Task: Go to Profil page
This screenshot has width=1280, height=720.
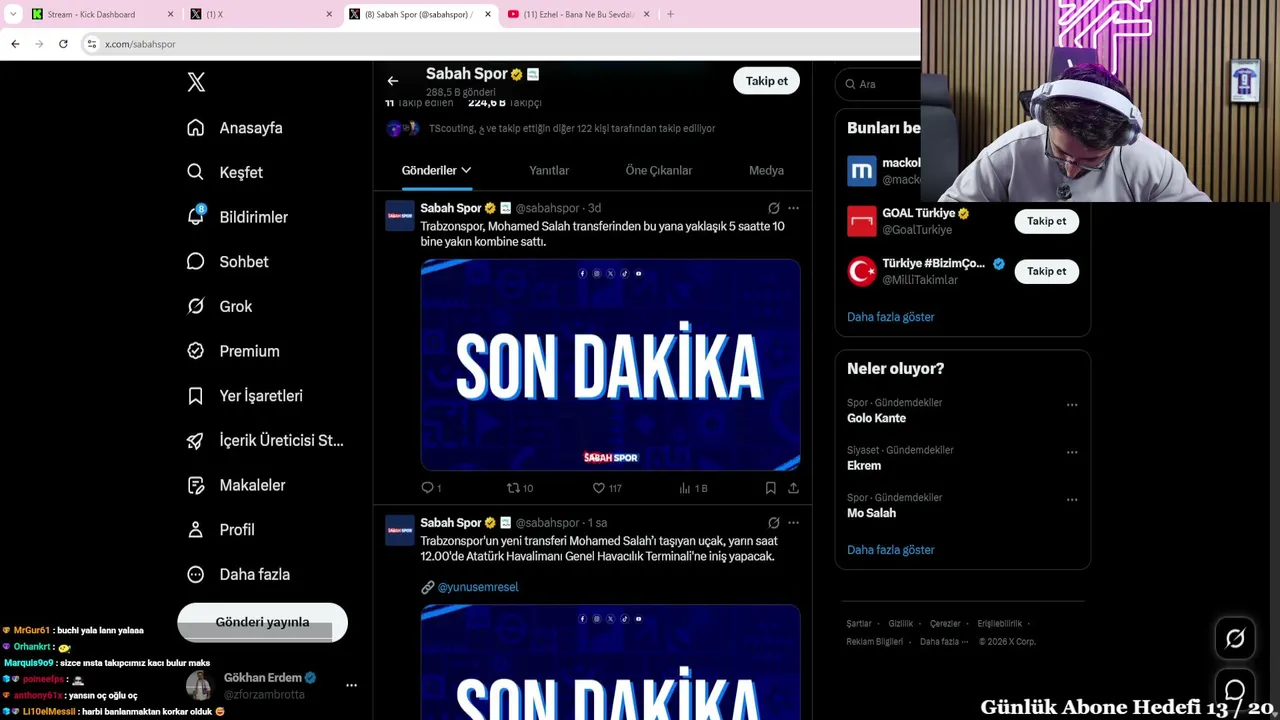Action: (x=220, y=530)
